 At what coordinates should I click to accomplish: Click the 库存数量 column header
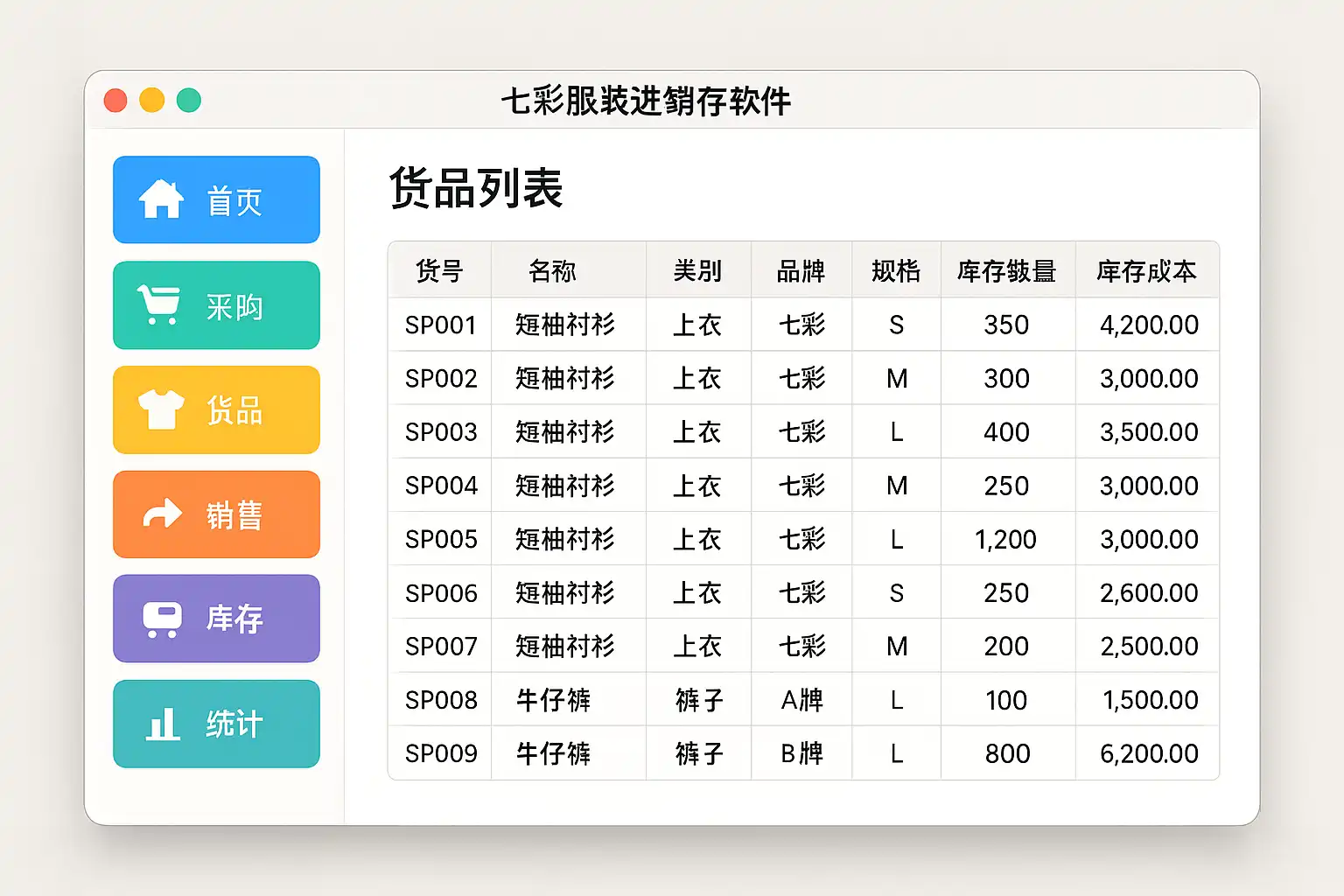pyautogui.click(x=1006, y=271)
